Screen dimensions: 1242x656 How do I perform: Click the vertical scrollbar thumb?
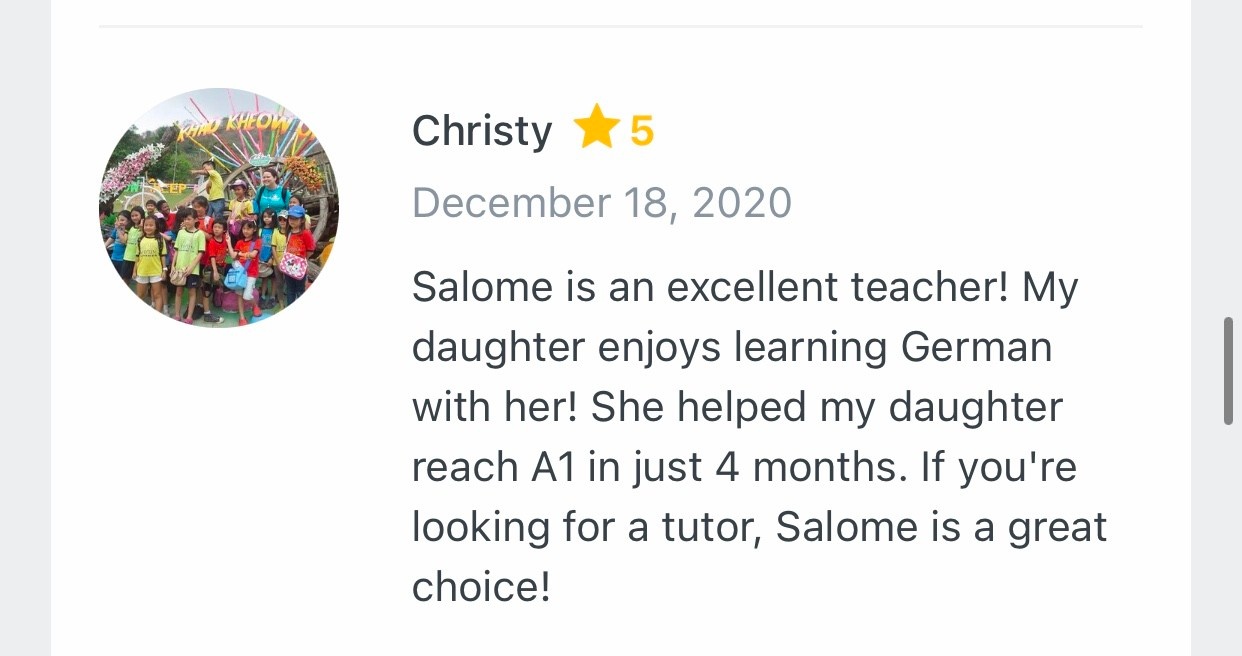click(1228, 371)
